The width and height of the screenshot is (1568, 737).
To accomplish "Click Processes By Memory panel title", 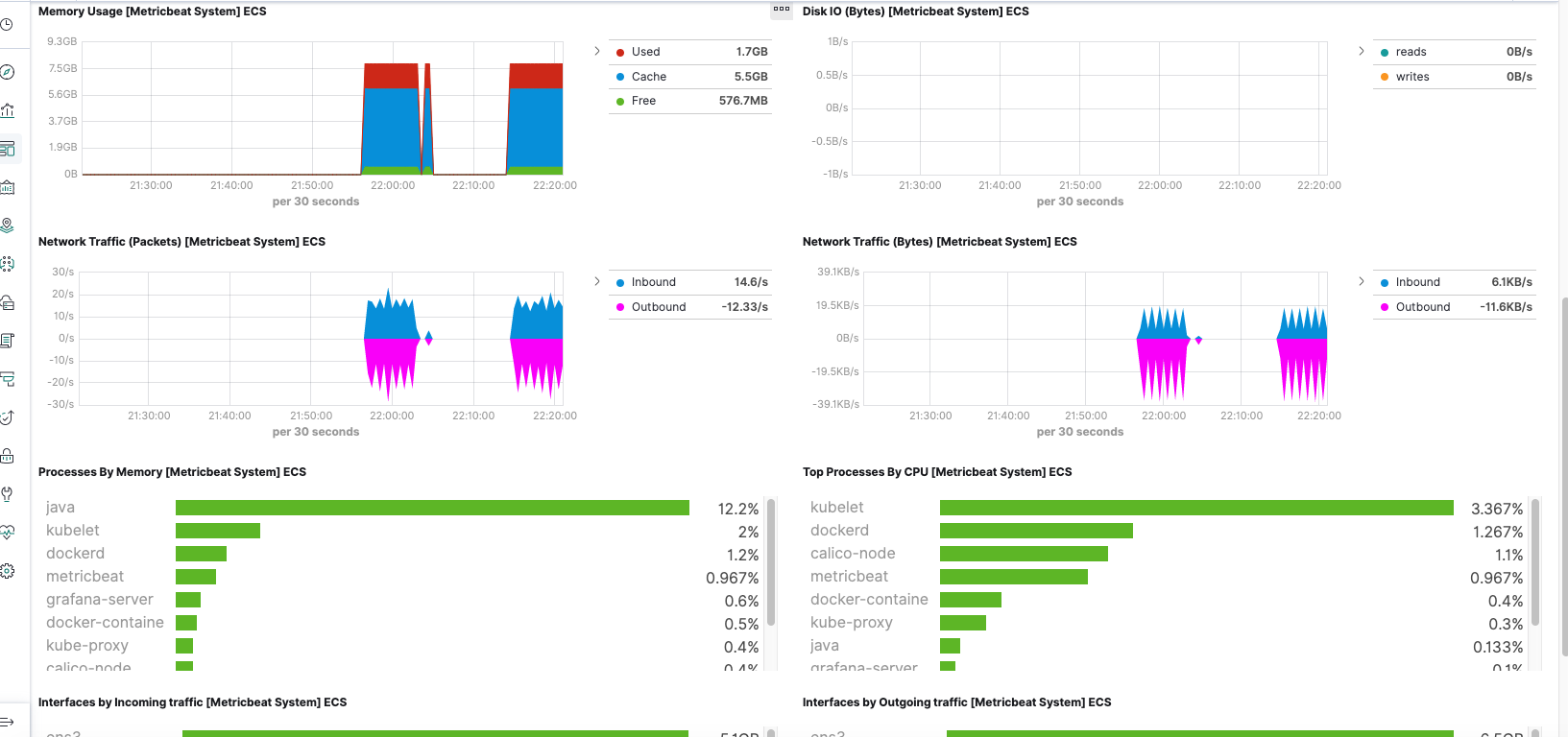I will point(172,472).
